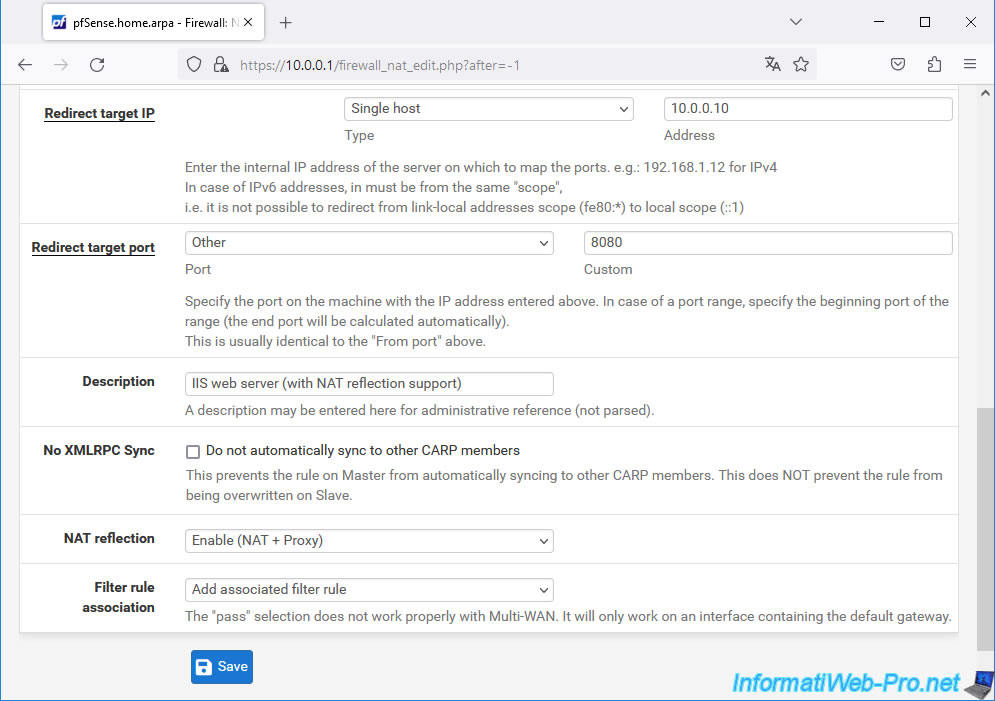This screenshot has height=701, width=995.
Task: Select the pfSense.home.arpa tab
Action: coord(153,23)
